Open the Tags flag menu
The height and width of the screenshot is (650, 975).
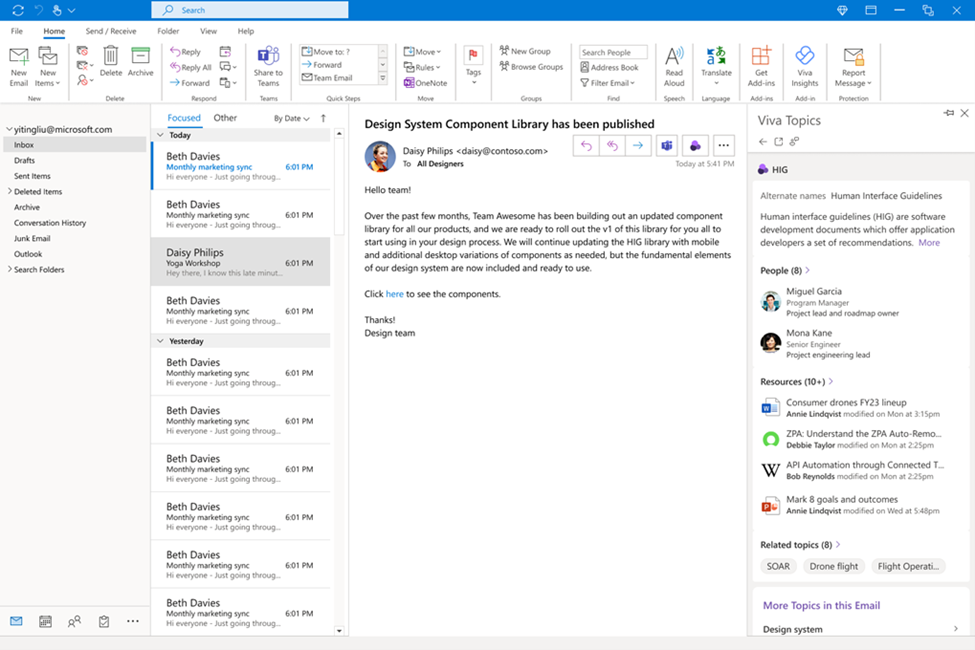(x=473, y=66)
